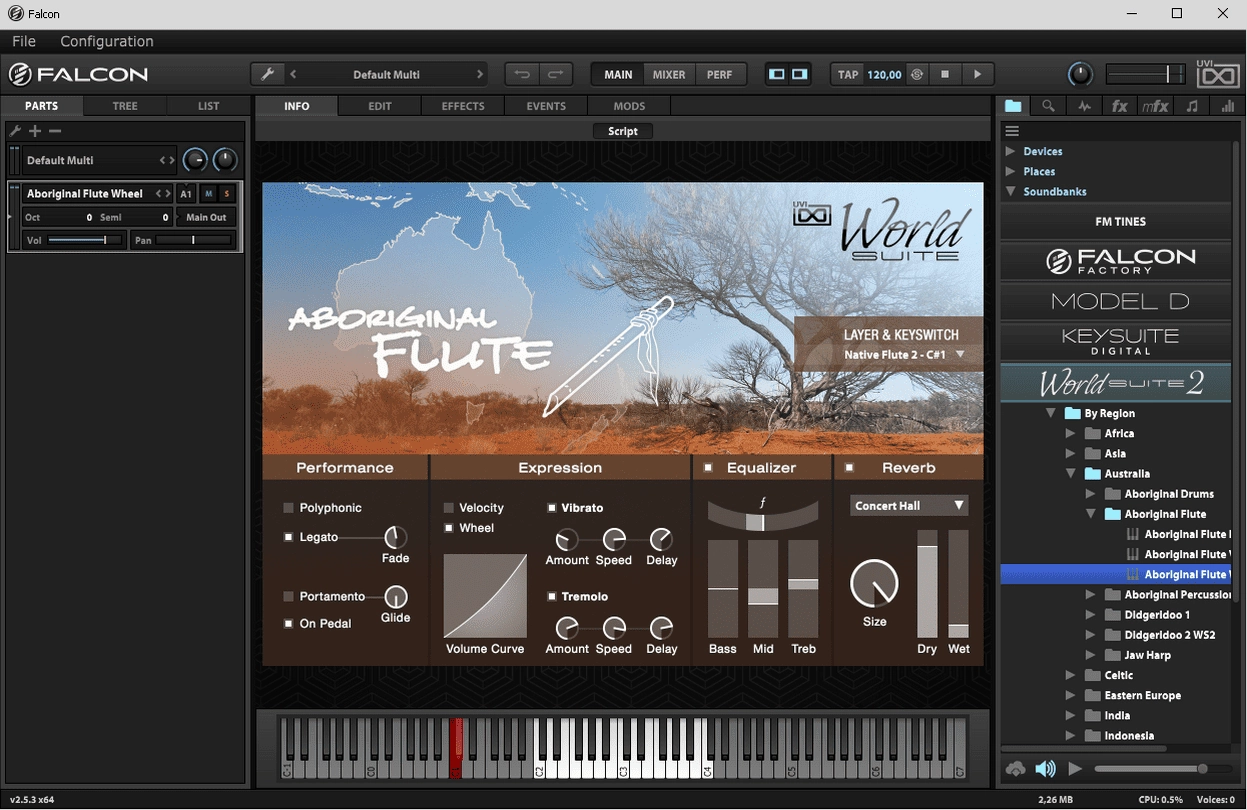The width and height of the screenshot is (1247, 810).
Task: Toggle the On Pedal checkbox
Action: (289, 623)
